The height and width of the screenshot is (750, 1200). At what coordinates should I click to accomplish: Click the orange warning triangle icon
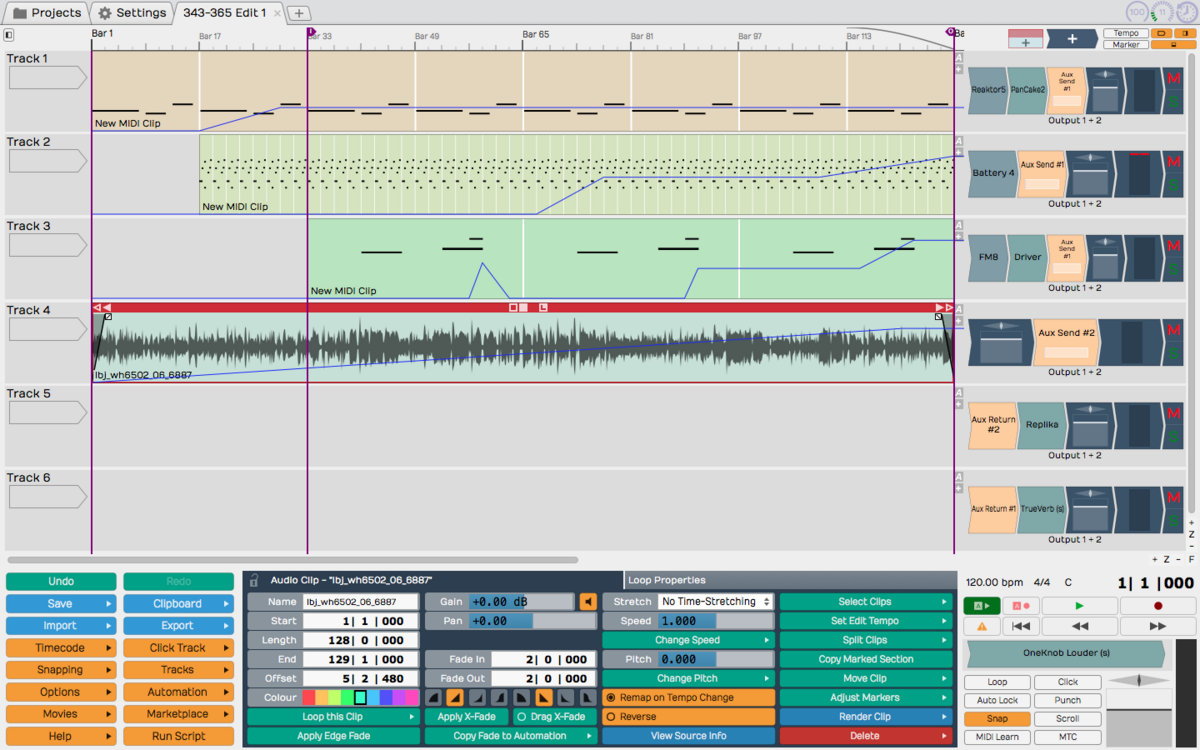(x=981, y=626)
